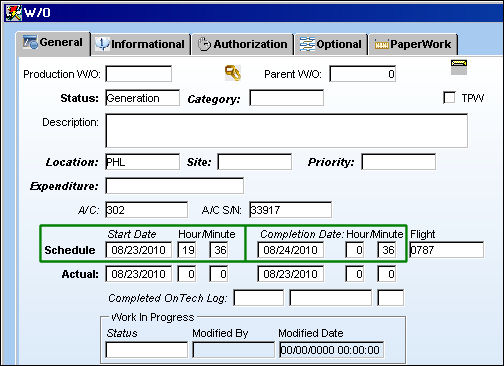Click the Actual start Hour field
Viewport: 504px width, 366px height.
coord(187,274)
